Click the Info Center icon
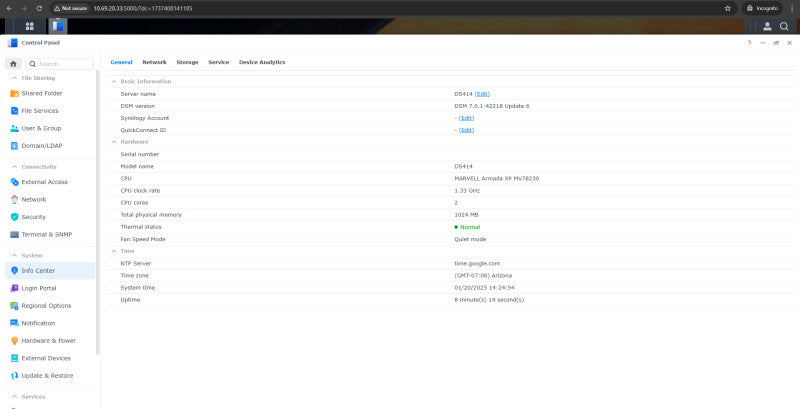The width and height of the screenshot is (800, 409). tap(14, 270)
